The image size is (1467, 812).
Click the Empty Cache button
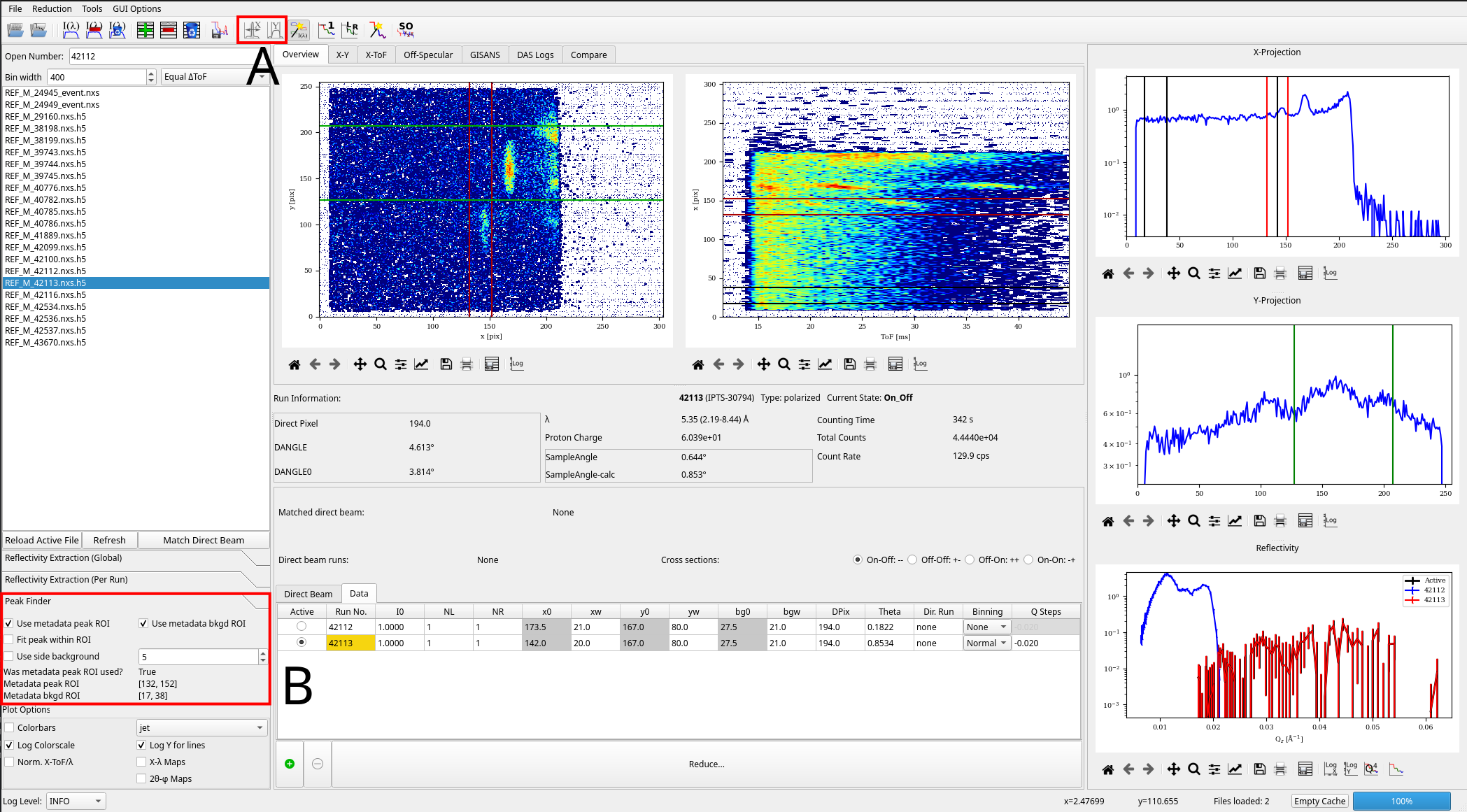[1319, 801]
